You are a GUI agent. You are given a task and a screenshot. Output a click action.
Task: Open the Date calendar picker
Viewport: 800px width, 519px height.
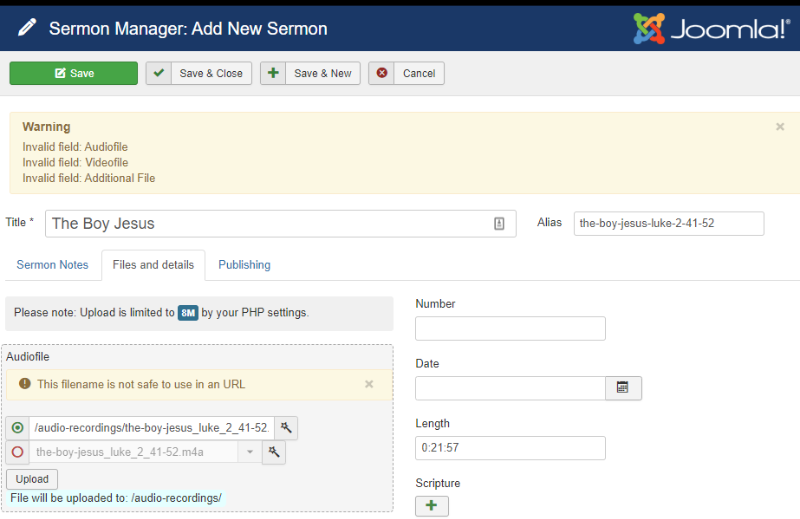tap(623, 388)
